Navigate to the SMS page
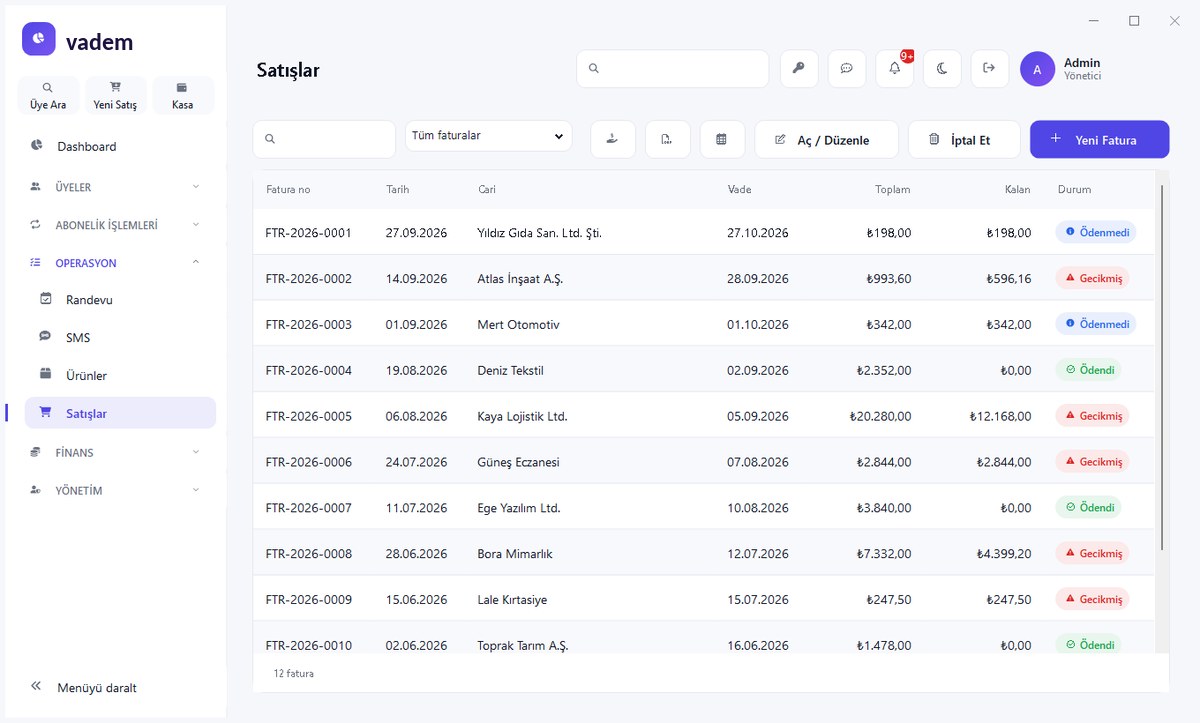 point(120,338)
